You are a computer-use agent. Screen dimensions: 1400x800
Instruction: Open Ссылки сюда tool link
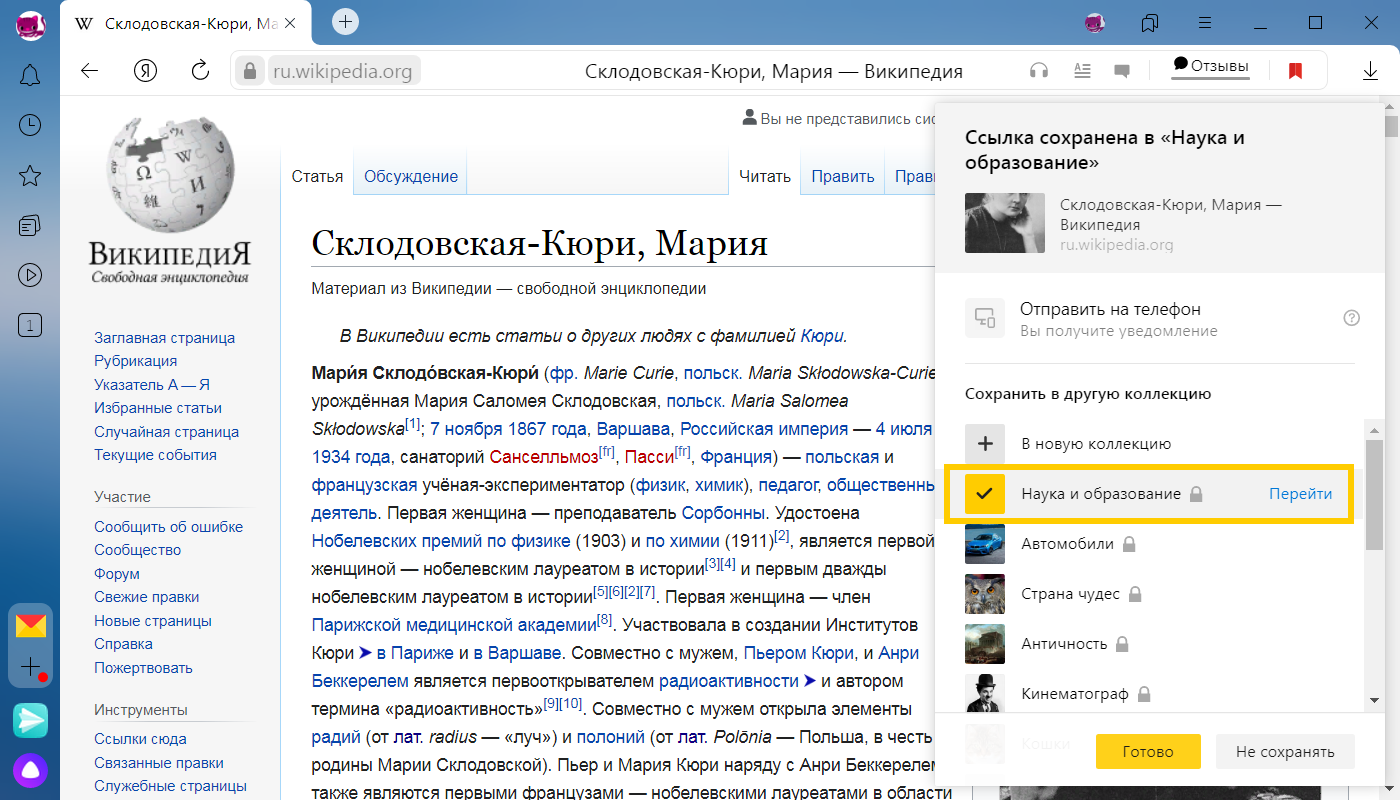(141, 739)
